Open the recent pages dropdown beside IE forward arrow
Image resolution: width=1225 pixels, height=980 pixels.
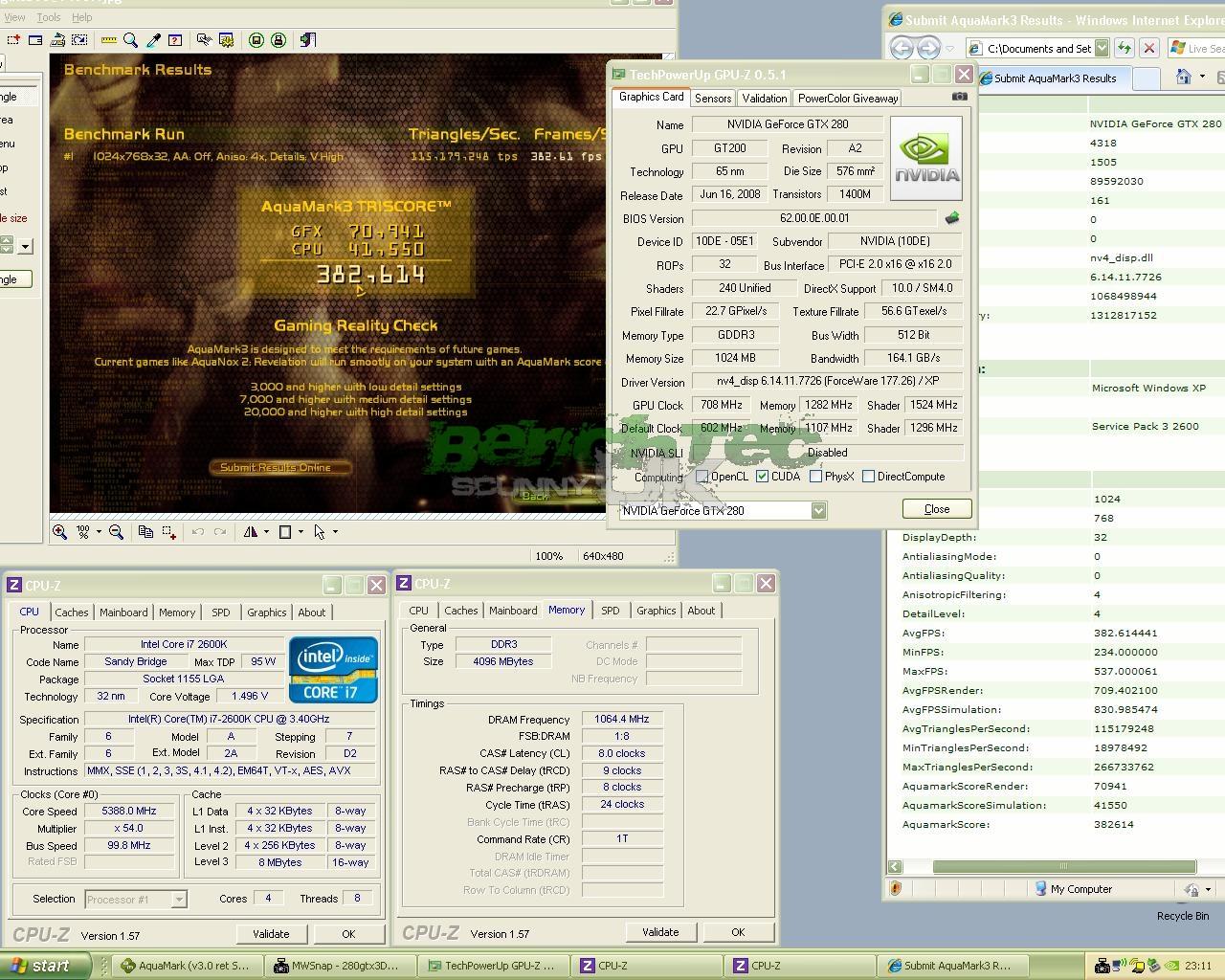[949, 49]
